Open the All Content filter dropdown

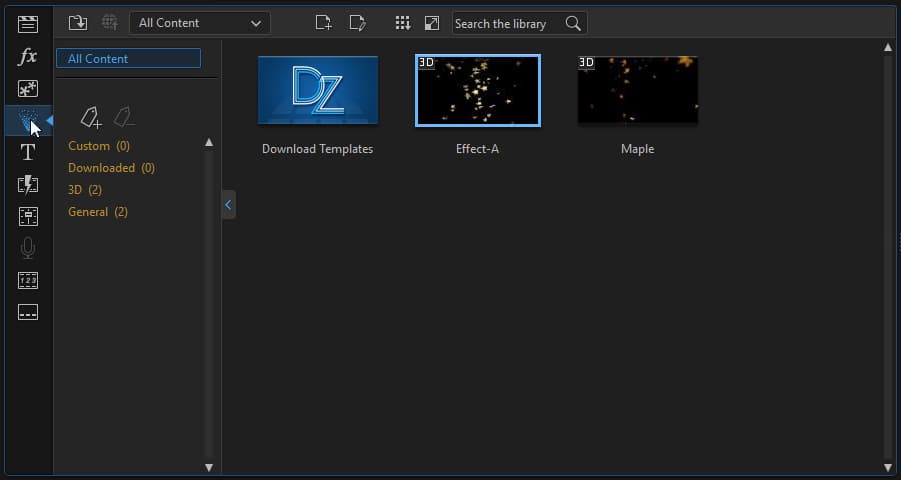(200, 23)
